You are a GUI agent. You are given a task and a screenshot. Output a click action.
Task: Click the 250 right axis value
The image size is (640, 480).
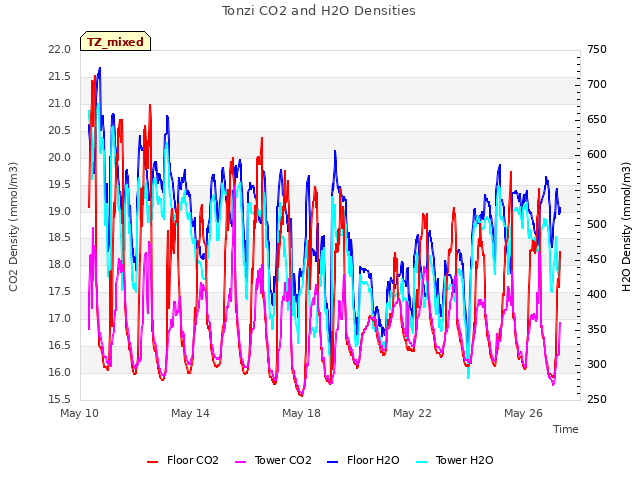coord(597,400)
